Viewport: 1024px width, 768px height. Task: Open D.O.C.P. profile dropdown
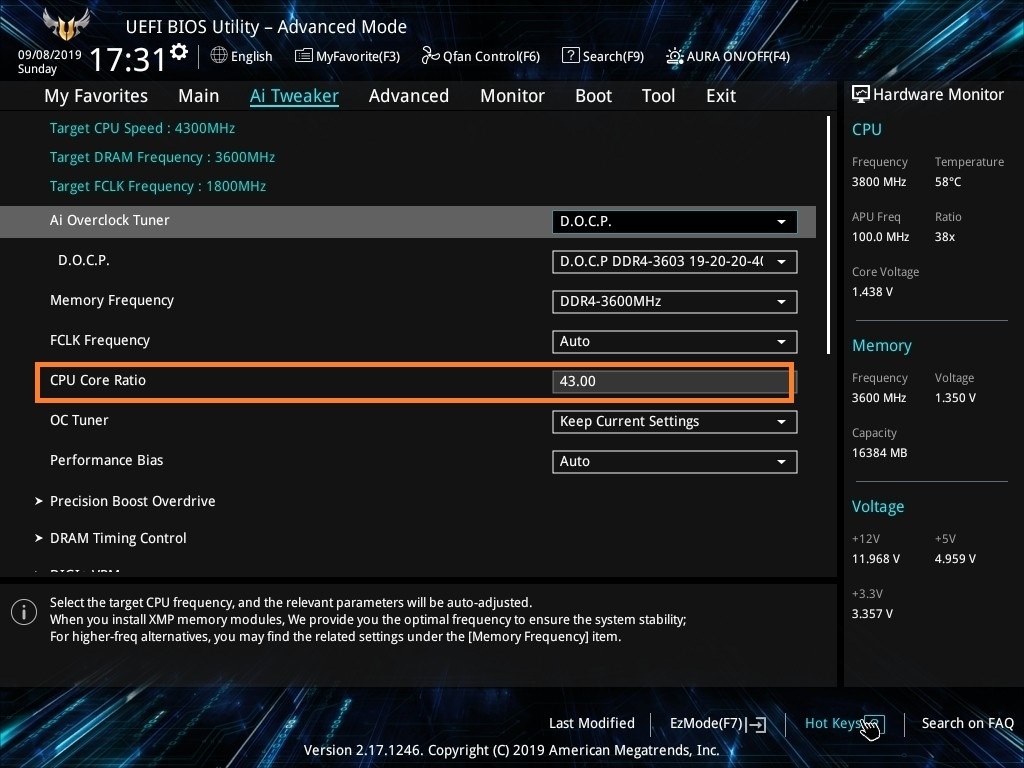(x=675, y=262)
